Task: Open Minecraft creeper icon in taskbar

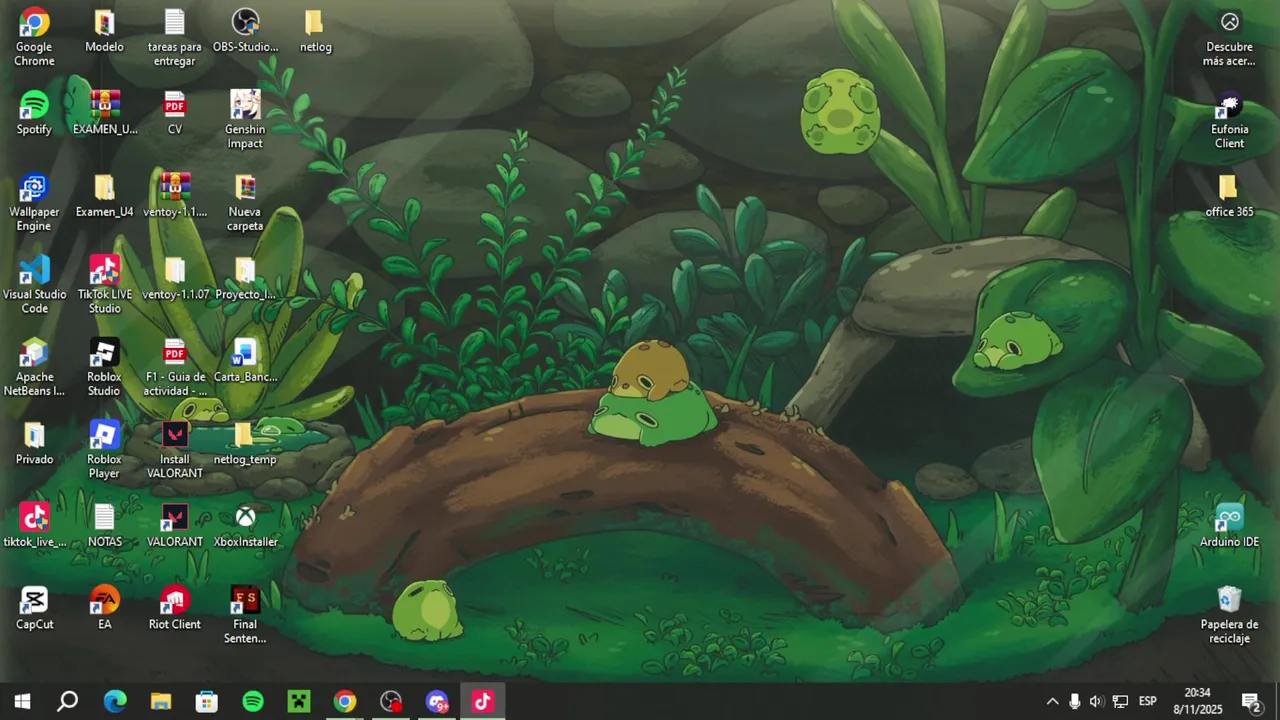Action: (x=299, y=702)
